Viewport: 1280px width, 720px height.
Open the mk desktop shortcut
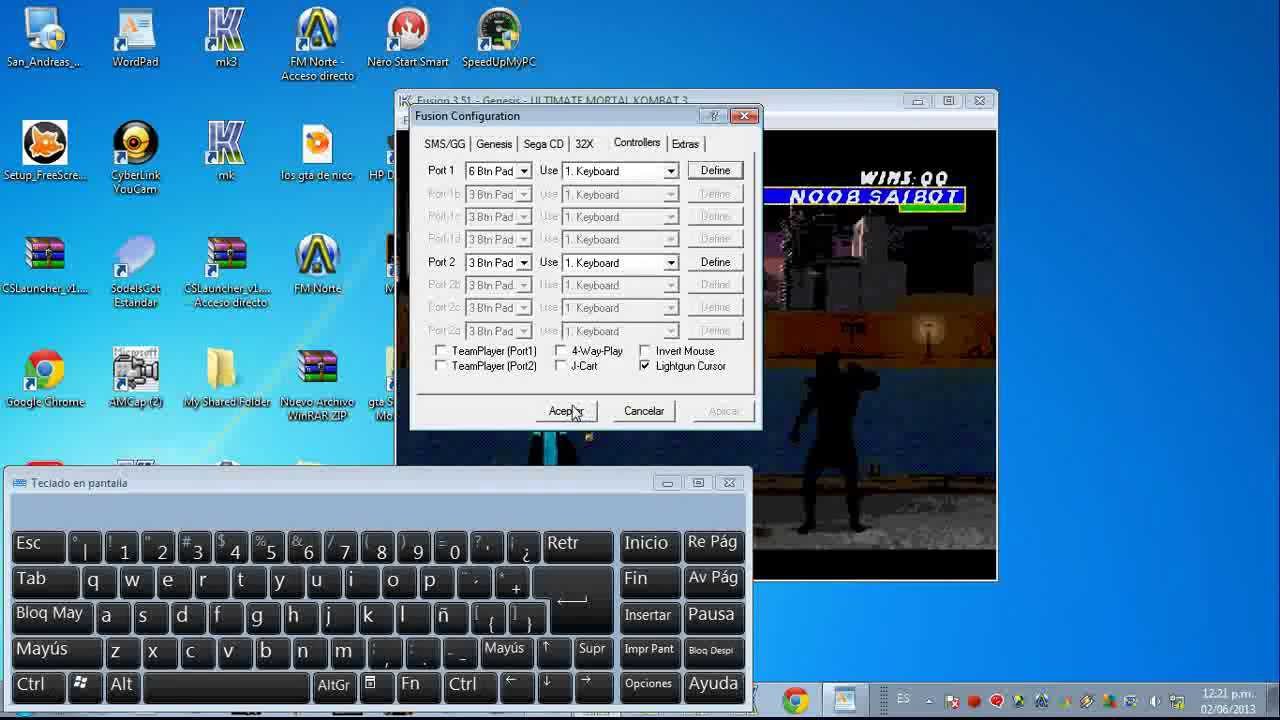(x=226, y=151)
